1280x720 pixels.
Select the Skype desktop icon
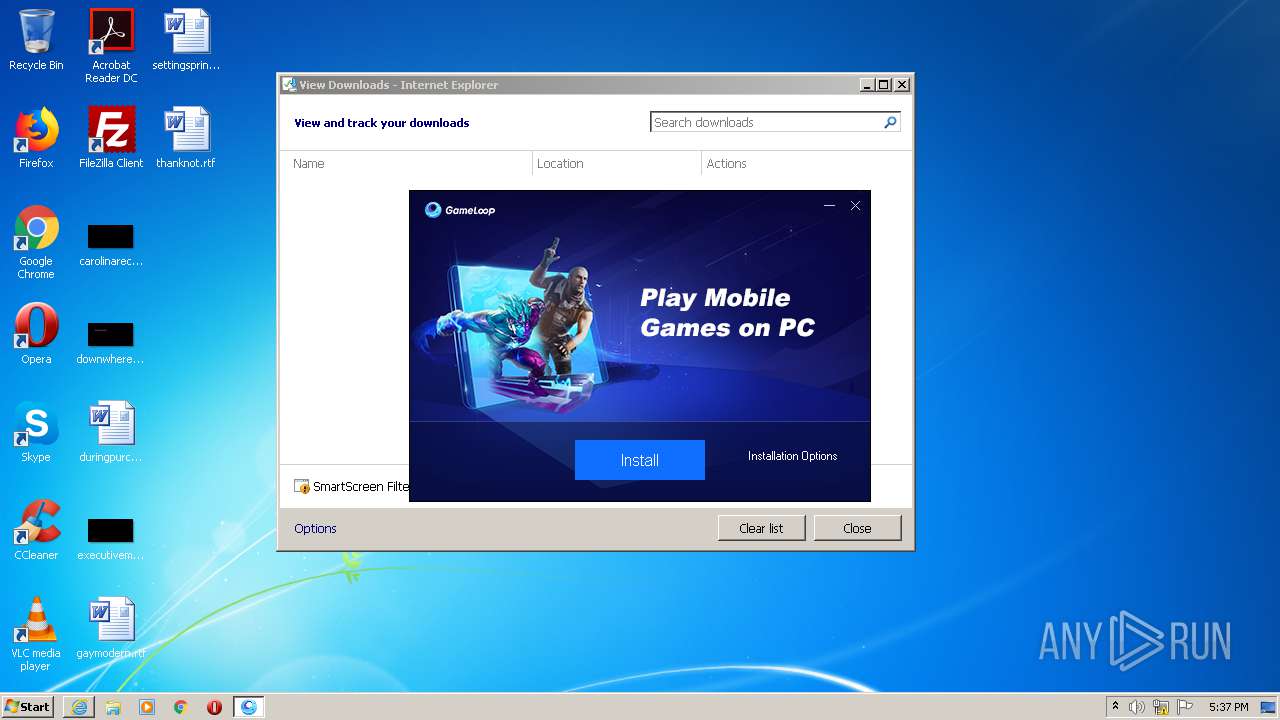click(x=36, y=432)
